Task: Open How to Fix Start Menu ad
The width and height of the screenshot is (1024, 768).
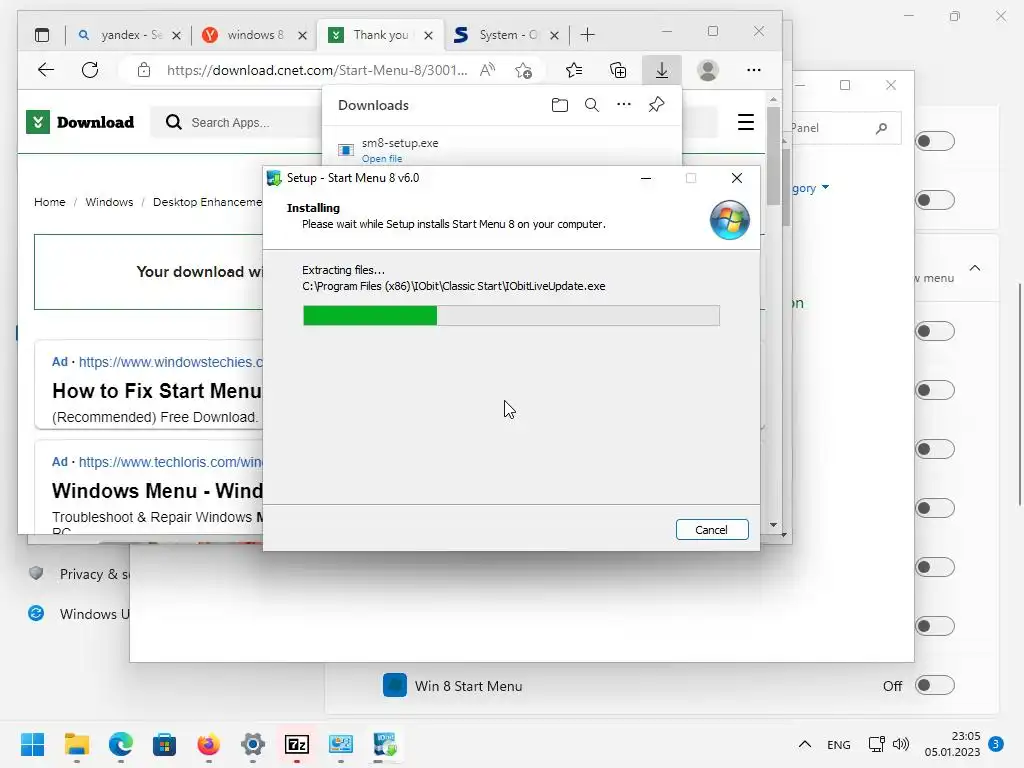Action: pyautogui.click(x=157, y=391)
